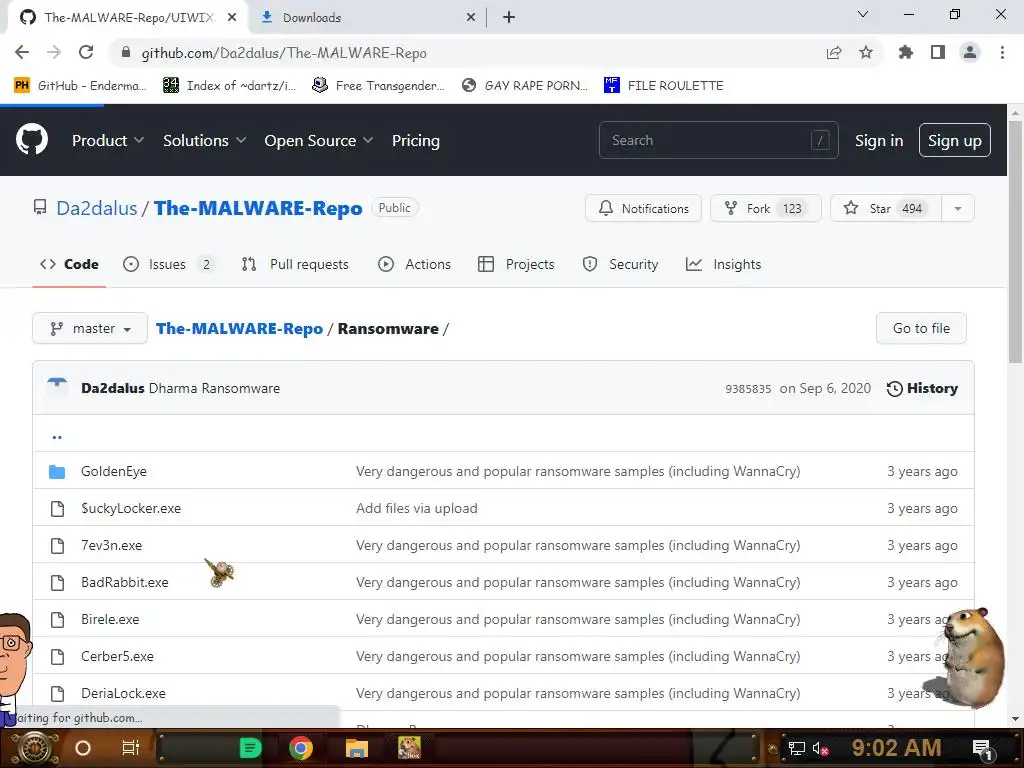Star the repository
Image resolution: width=1024 pixels, height=768 pixels.
click(886, 209)
